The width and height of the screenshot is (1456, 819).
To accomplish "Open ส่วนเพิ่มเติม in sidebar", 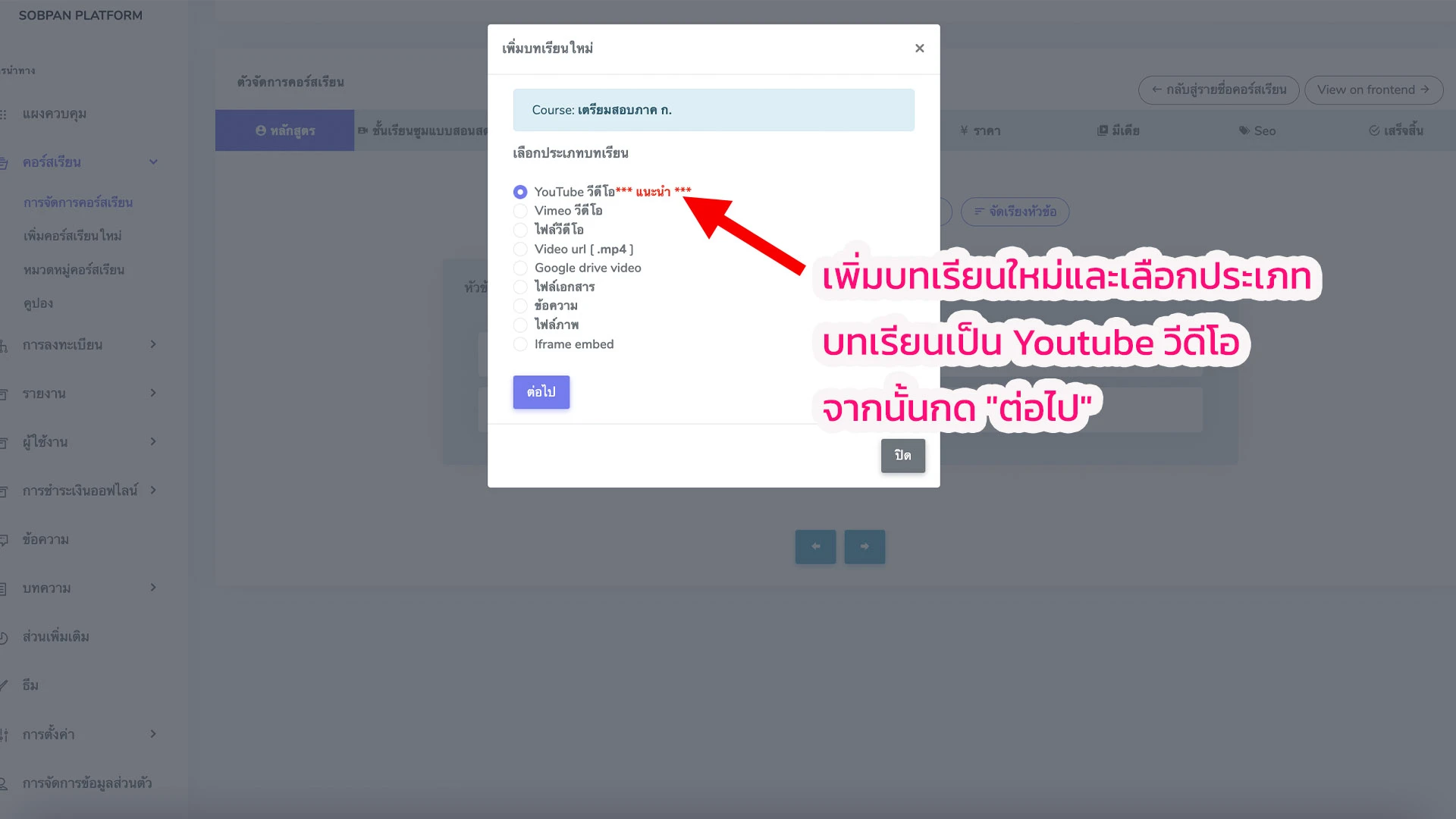I will click(55, 636).
